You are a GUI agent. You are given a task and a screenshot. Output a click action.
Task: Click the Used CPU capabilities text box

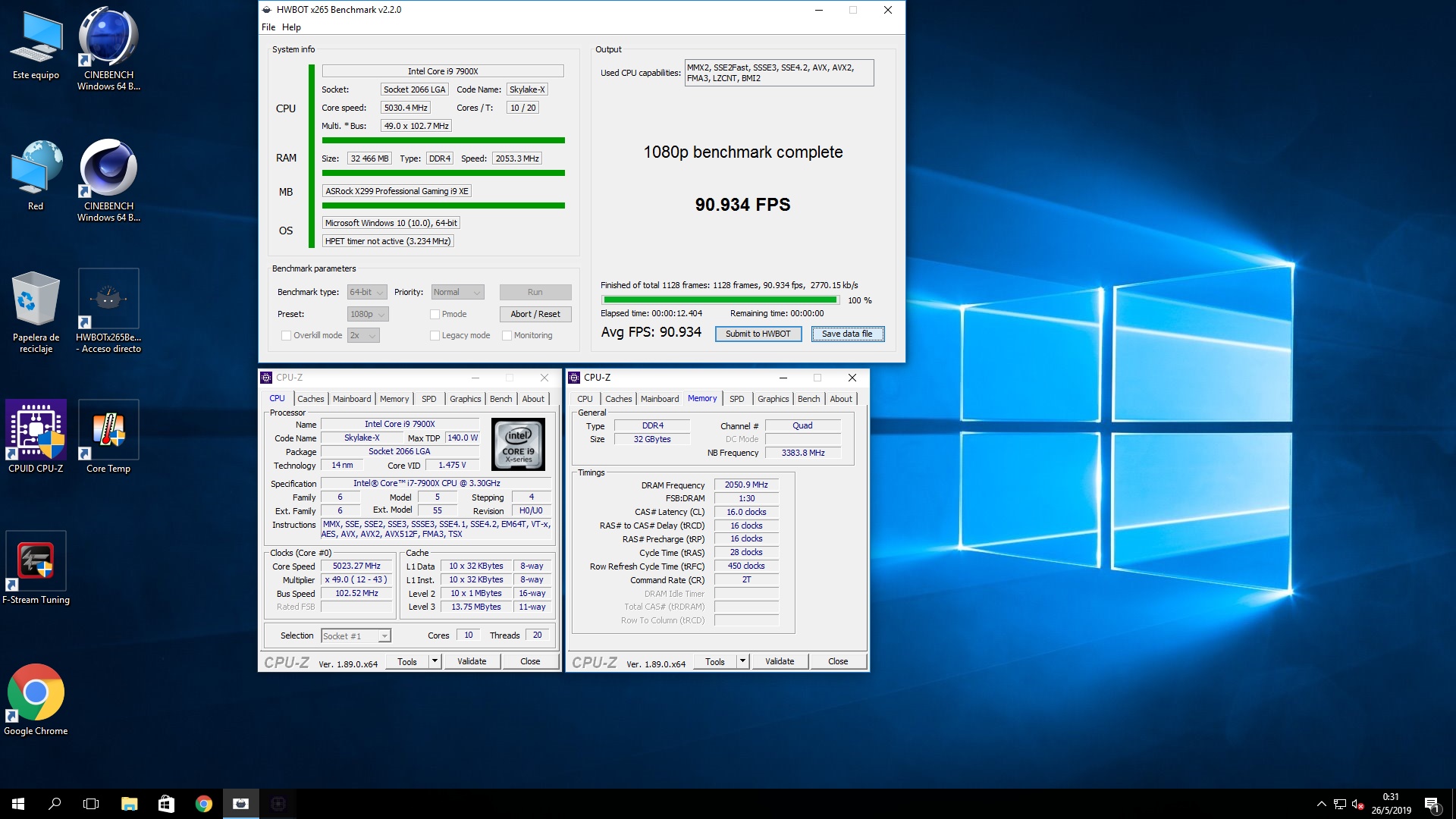[779, 73]
